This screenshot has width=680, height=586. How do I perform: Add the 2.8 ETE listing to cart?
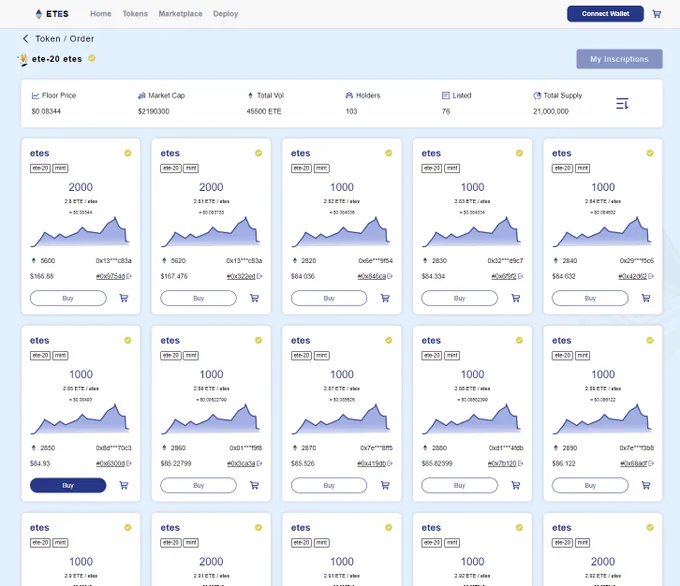(124, 298)
